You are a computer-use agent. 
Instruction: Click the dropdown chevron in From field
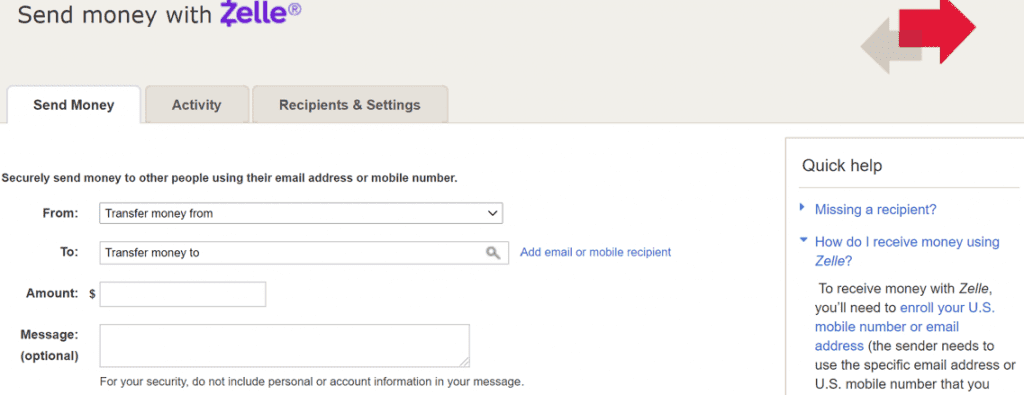492,213
